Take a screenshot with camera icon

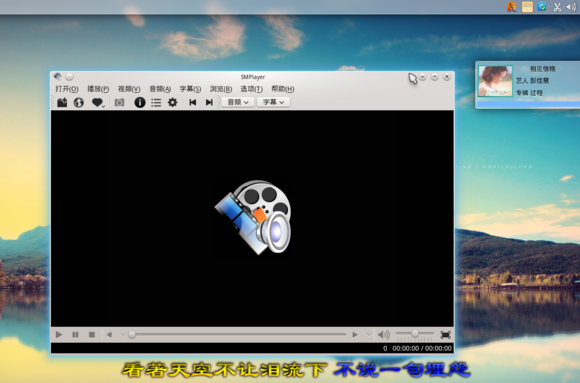coord(119,103)
